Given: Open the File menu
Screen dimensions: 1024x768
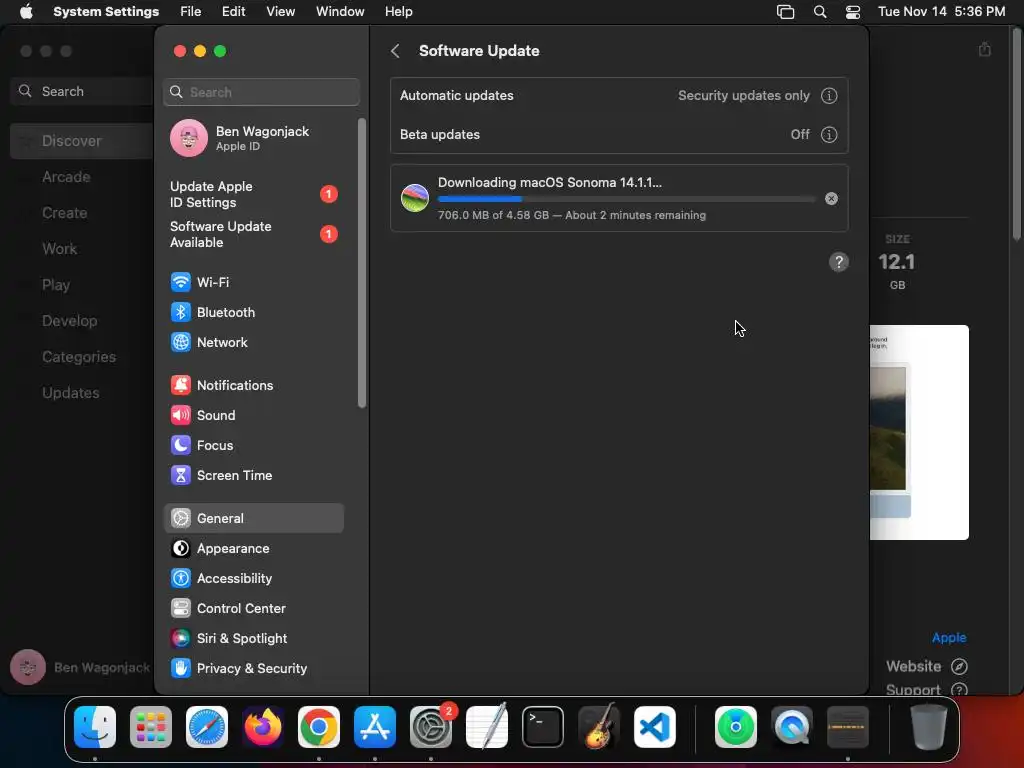Looking at the screenshot, I should point(191,12).
